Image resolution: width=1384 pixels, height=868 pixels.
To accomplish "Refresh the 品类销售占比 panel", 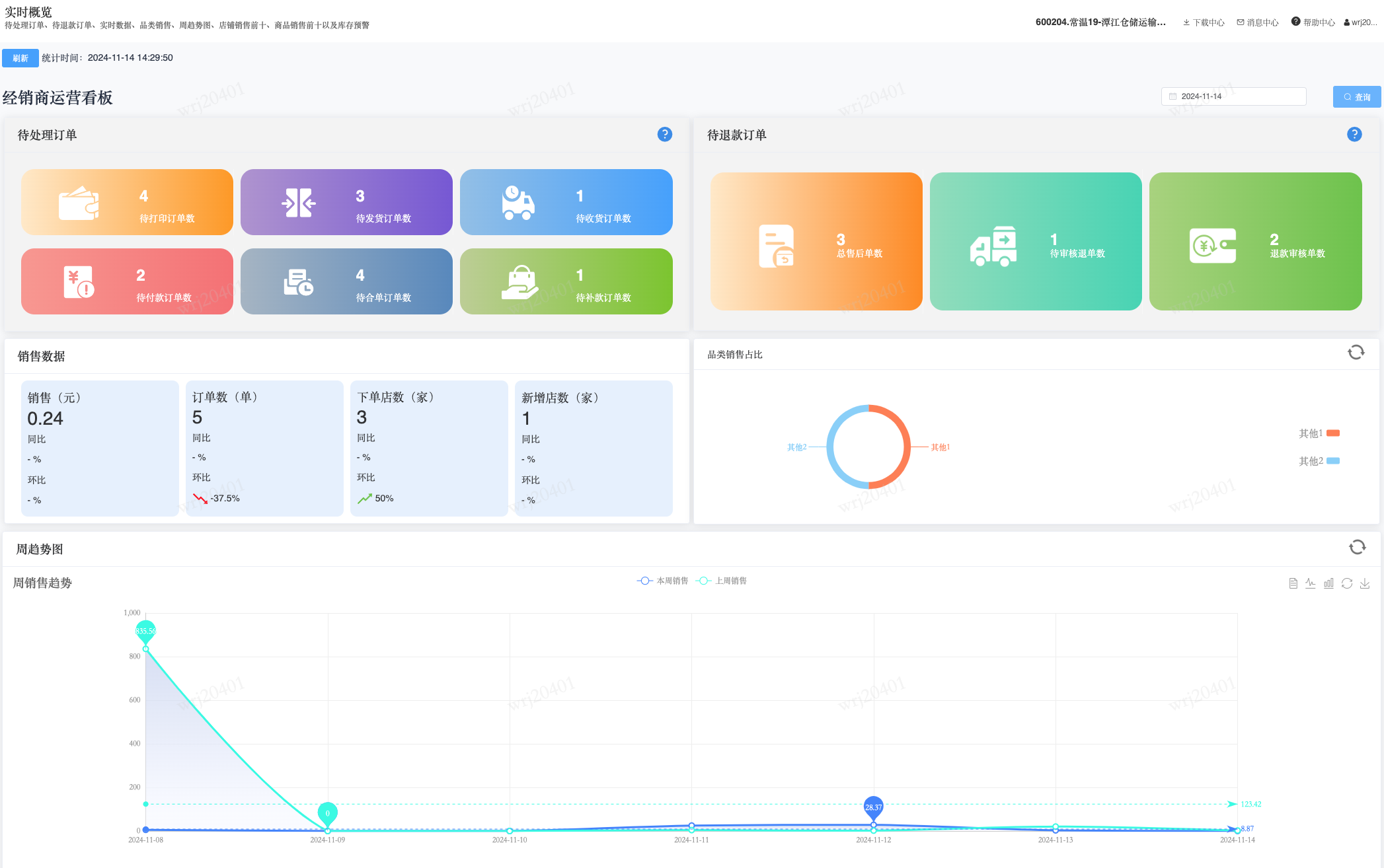I will coord(1356,353).
